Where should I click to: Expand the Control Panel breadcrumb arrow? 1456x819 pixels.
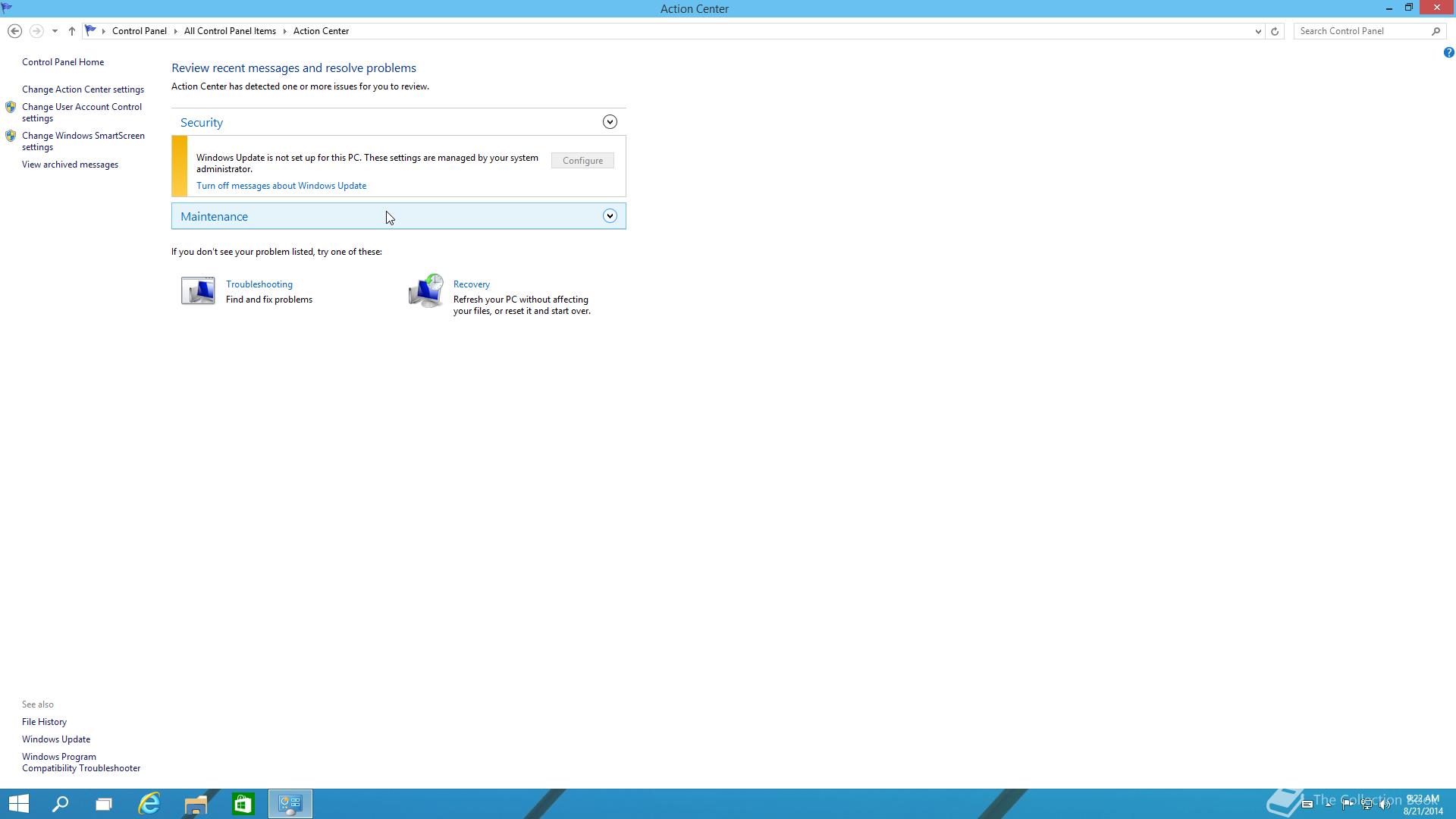pos(175,31)
